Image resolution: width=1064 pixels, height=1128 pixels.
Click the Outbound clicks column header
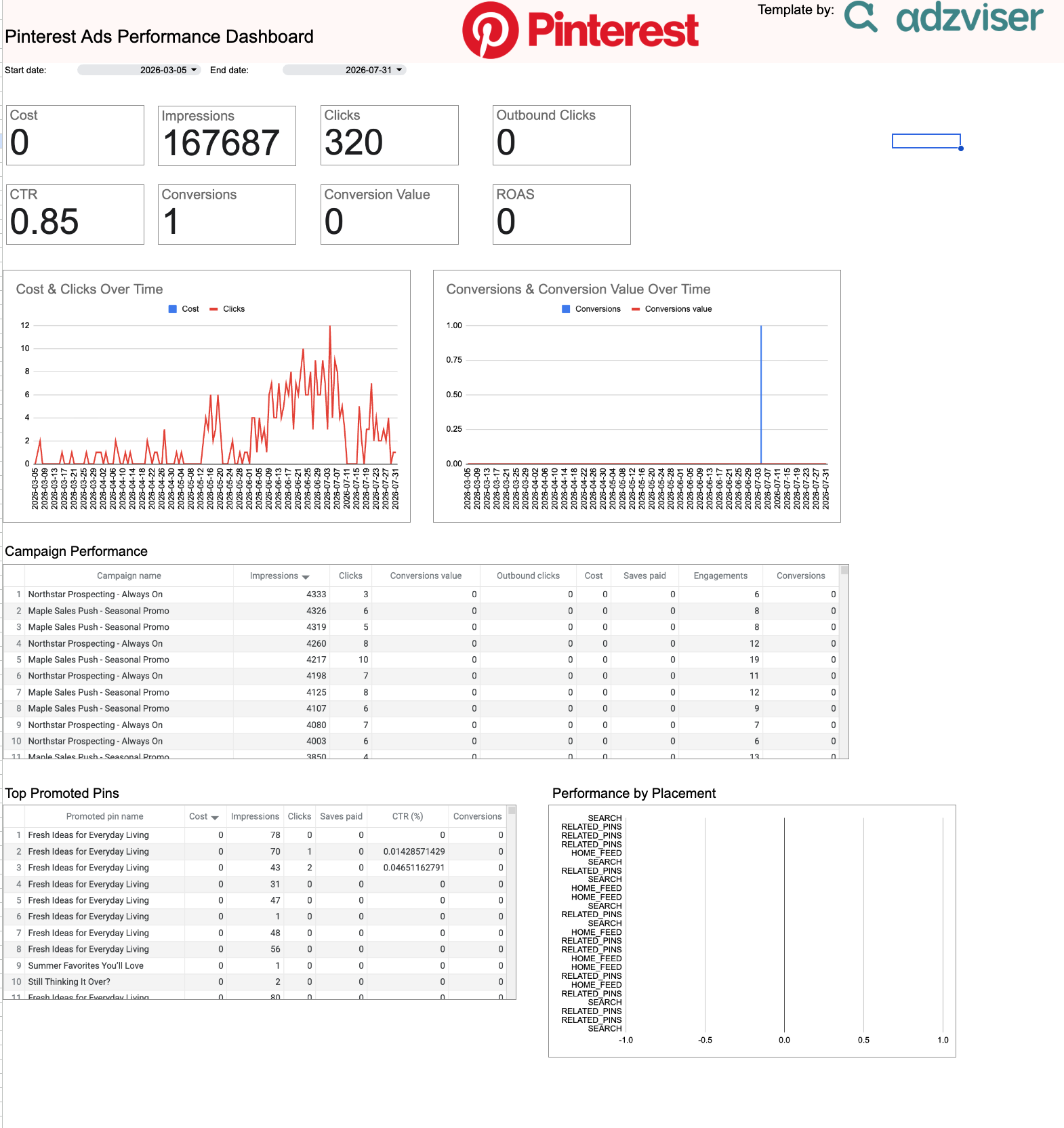coord(528,576)
